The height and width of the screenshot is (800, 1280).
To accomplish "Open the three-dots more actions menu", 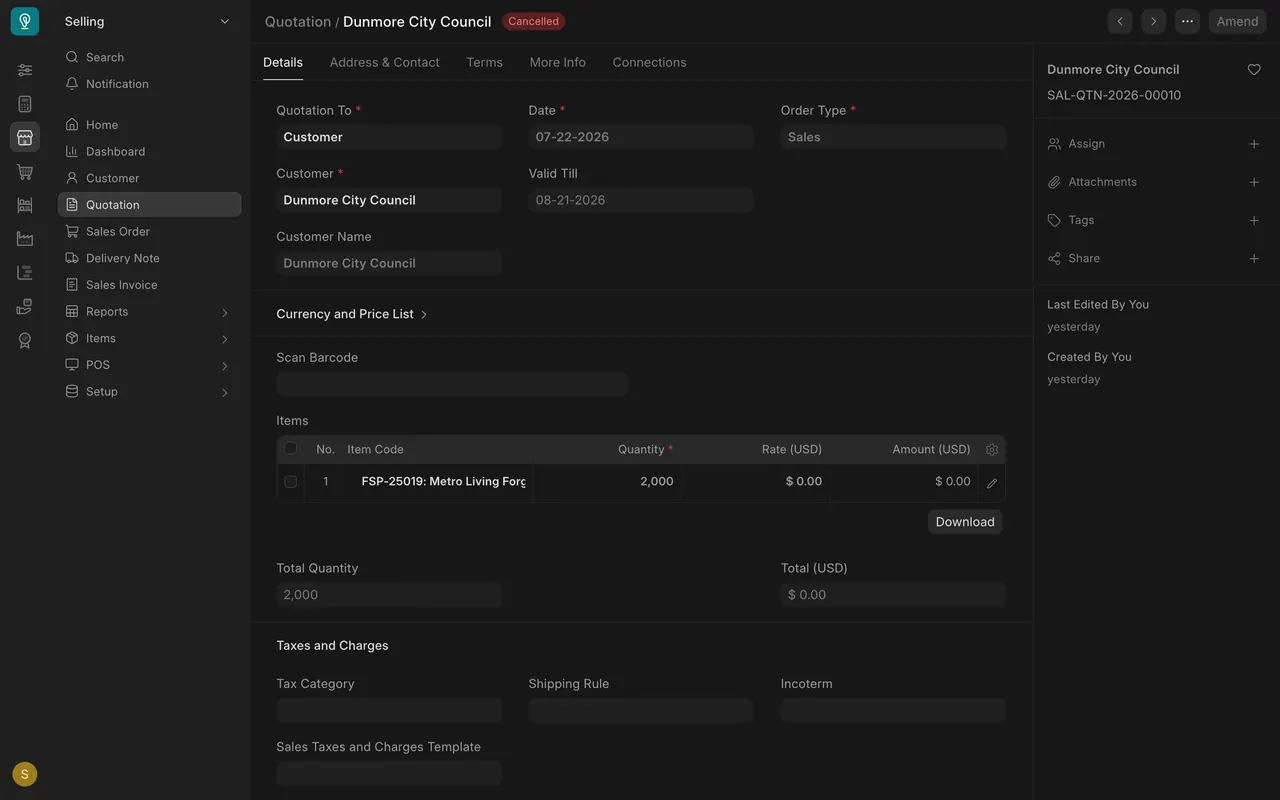I will tap(1187, 21).
